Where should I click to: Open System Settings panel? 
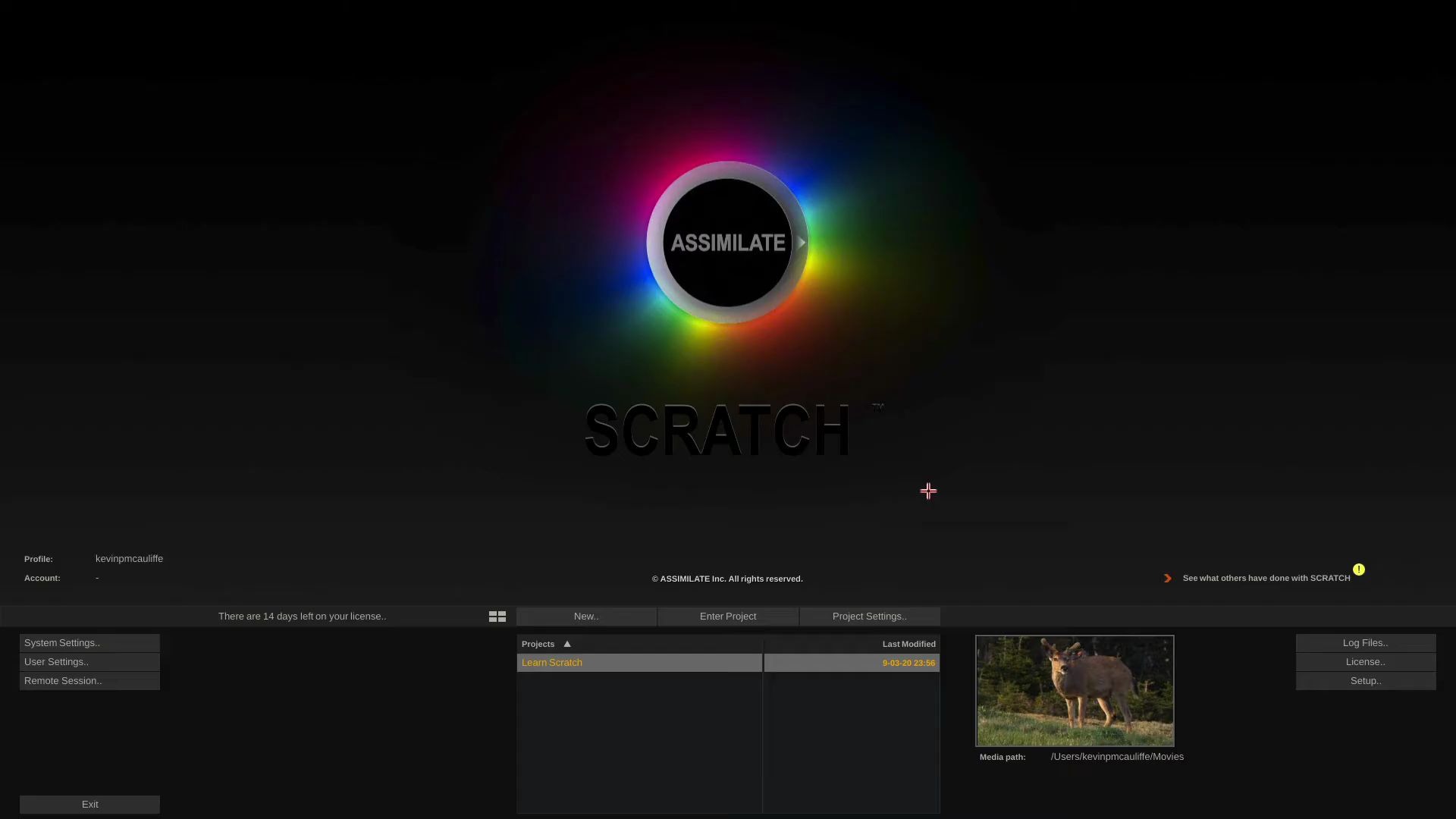[x=89, y=642]
